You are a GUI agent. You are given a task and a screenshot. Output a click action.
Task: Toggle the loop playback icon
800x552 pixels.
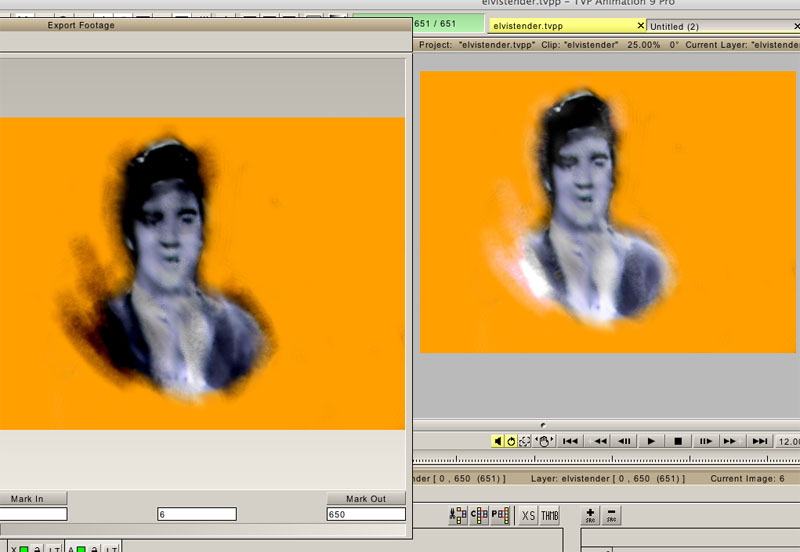pos(511,441)
